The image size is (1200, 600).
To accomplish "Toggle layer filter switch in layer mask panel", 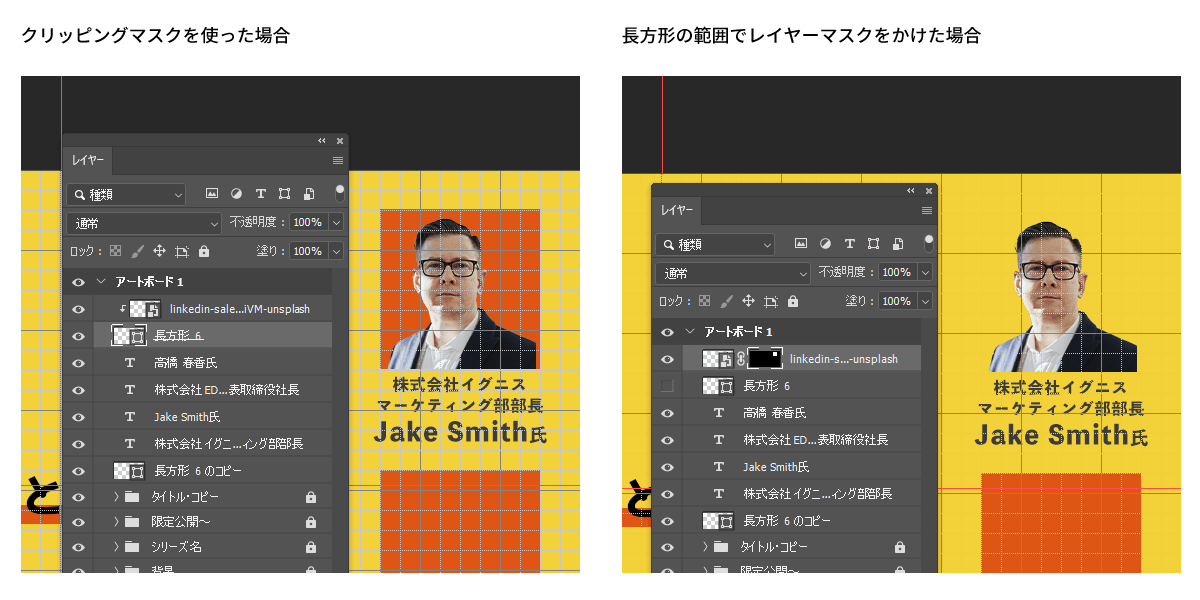I will point(929,242).
